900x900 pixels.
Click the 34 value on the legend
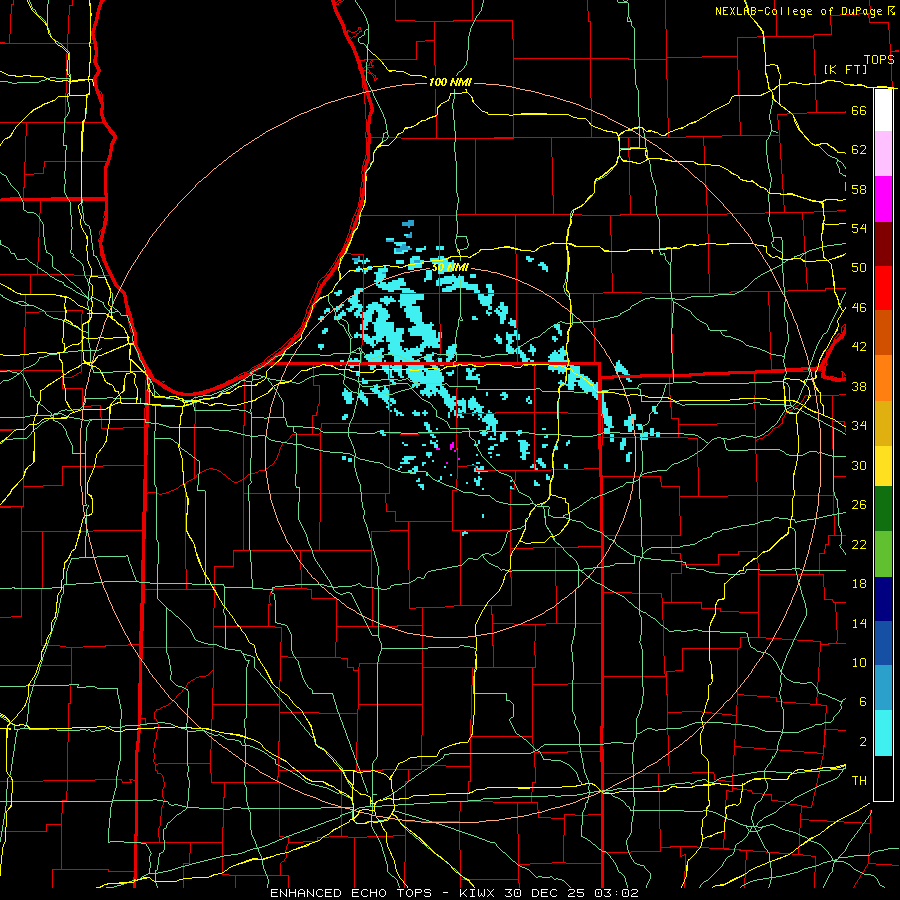[859, 425]
